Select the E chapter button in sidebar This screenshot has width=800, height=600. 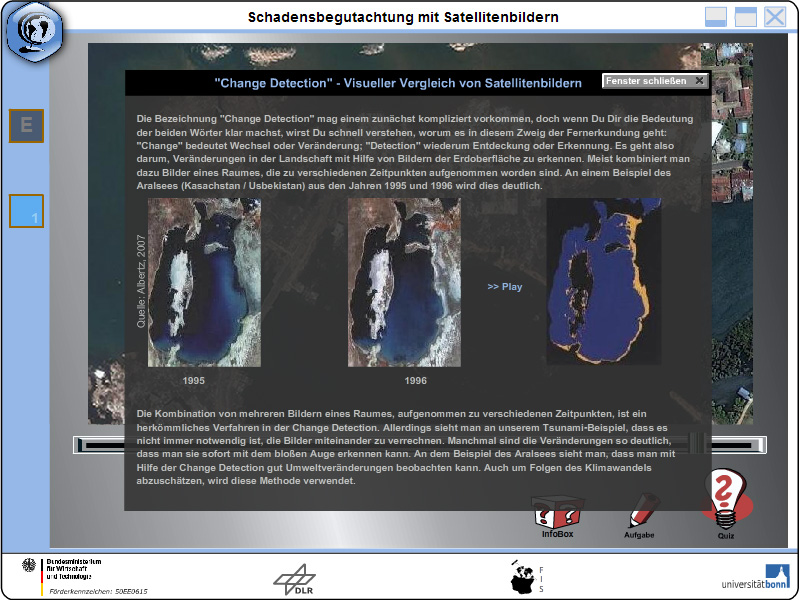click(27, 126)
